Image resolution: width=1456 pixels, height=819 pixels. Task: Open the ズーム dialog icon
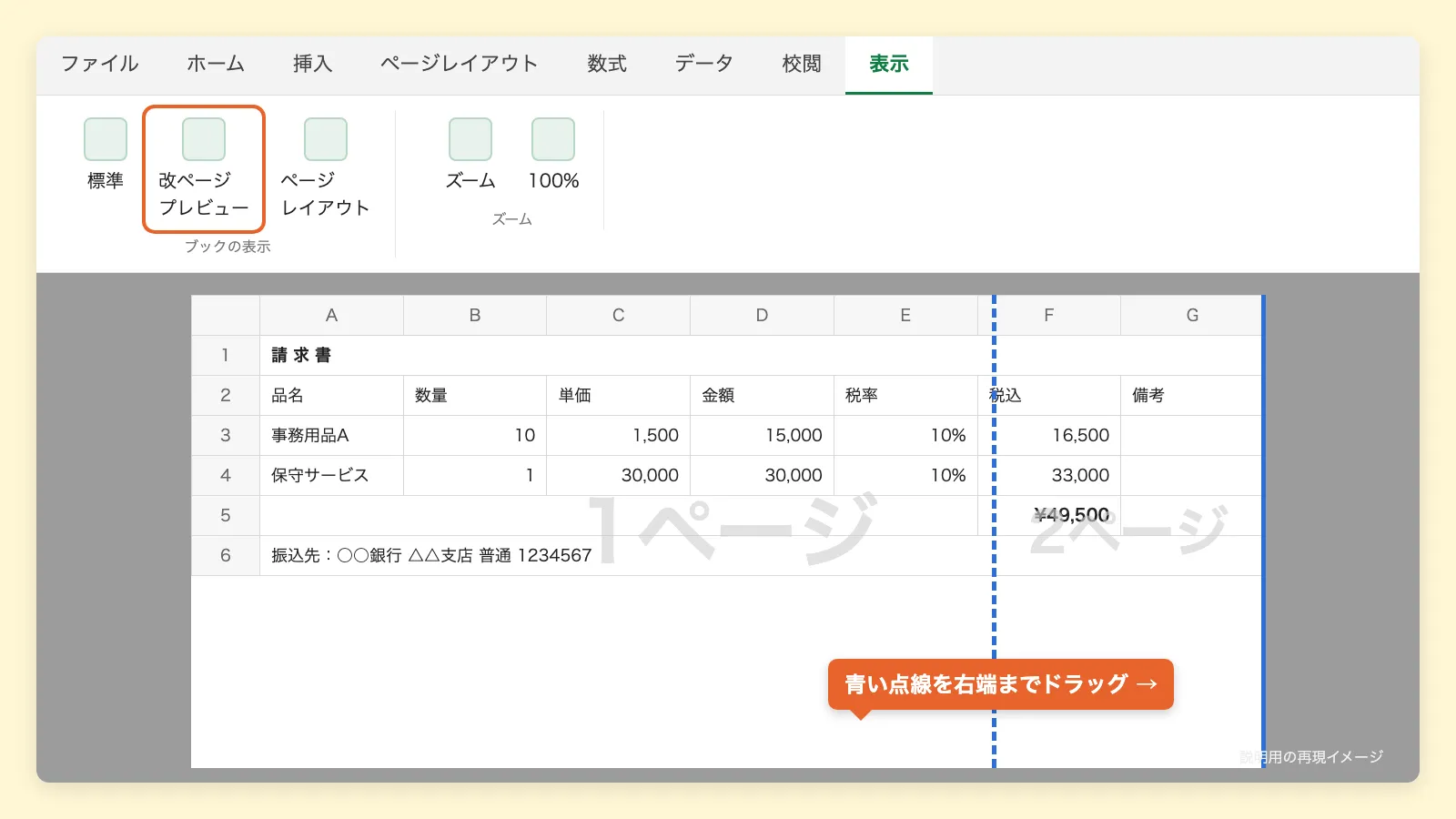[x=470, y=139]
